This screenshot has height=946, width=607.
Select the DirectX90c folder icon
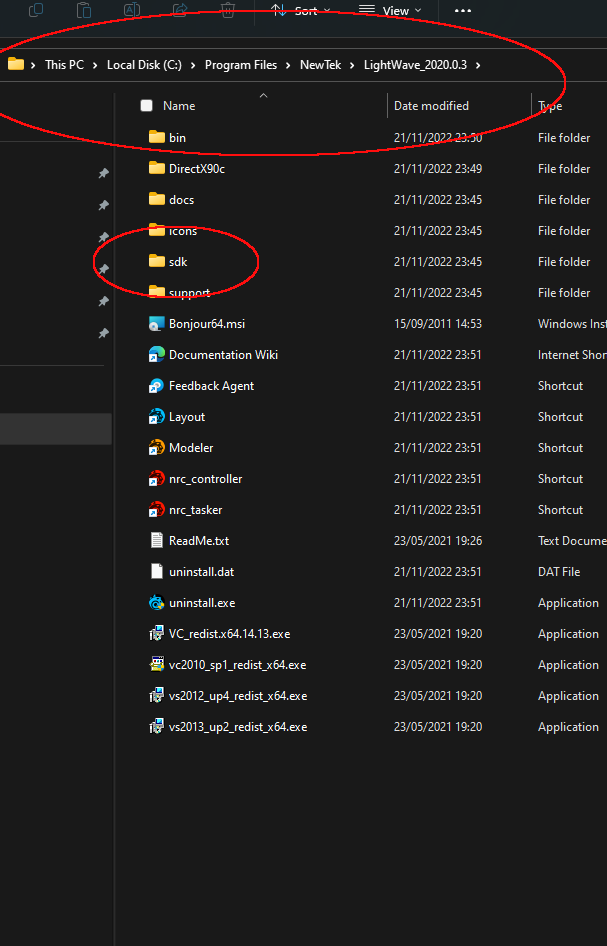click(x=157, y=168)
